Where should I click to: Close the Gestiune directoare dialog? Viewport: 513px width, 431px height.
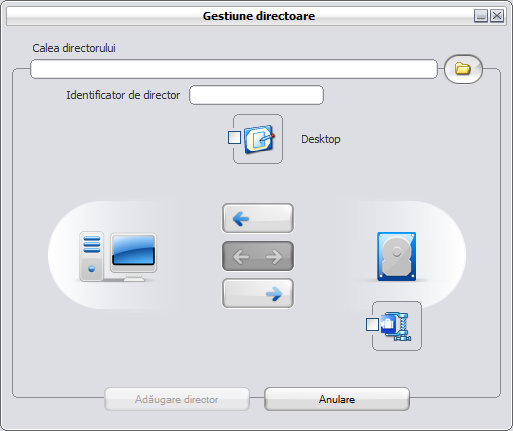pyautogui.click(x=497, y=16)
